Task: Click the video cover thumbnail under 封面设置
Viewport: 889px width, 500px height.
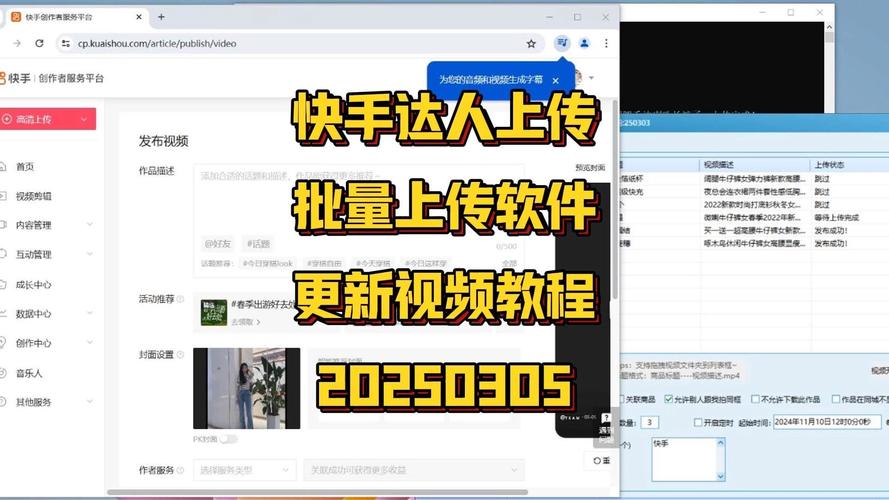Action: (246, 388)
